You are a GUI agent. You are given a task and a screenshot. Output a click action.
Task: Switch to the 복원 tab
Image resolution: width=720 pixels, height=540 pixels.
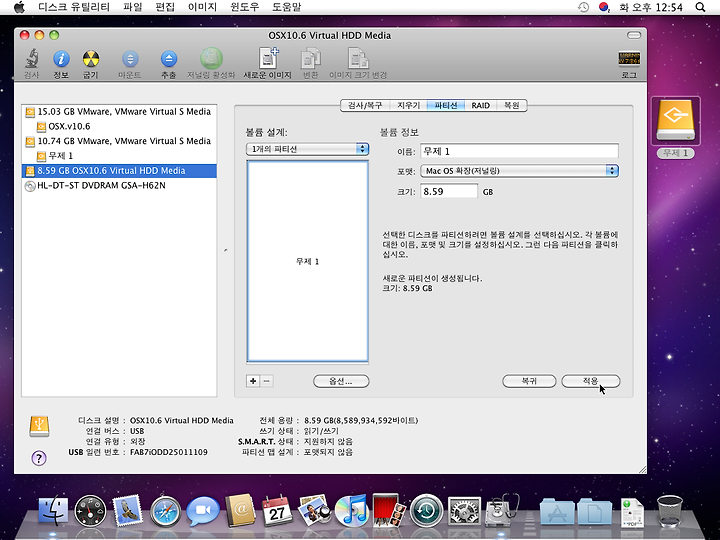click(x=512, y=106)
